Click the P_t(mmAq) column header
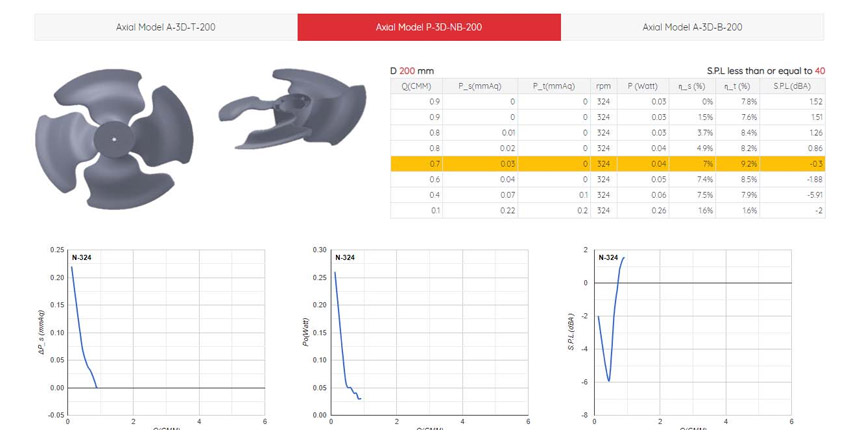 point(554,86)
